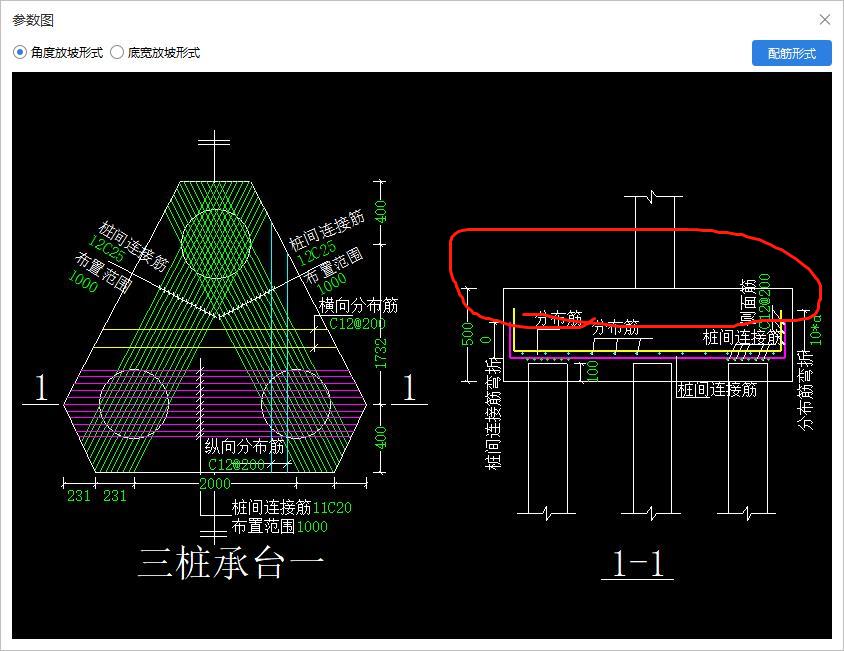The width and height of the screenshot is (844, 651).
Task: Click the 11C20 pile connection rebar value
Action: pos(332,508)
